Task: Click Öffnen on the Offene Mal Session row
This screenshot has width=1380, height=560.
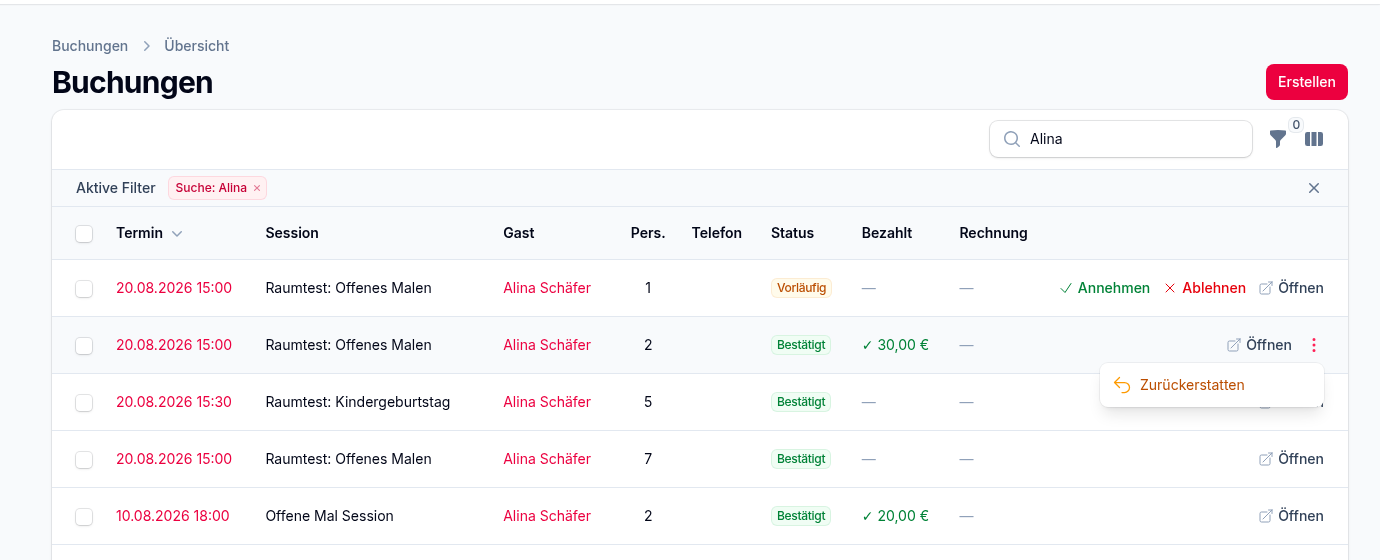Action: tap(1291, 516)
